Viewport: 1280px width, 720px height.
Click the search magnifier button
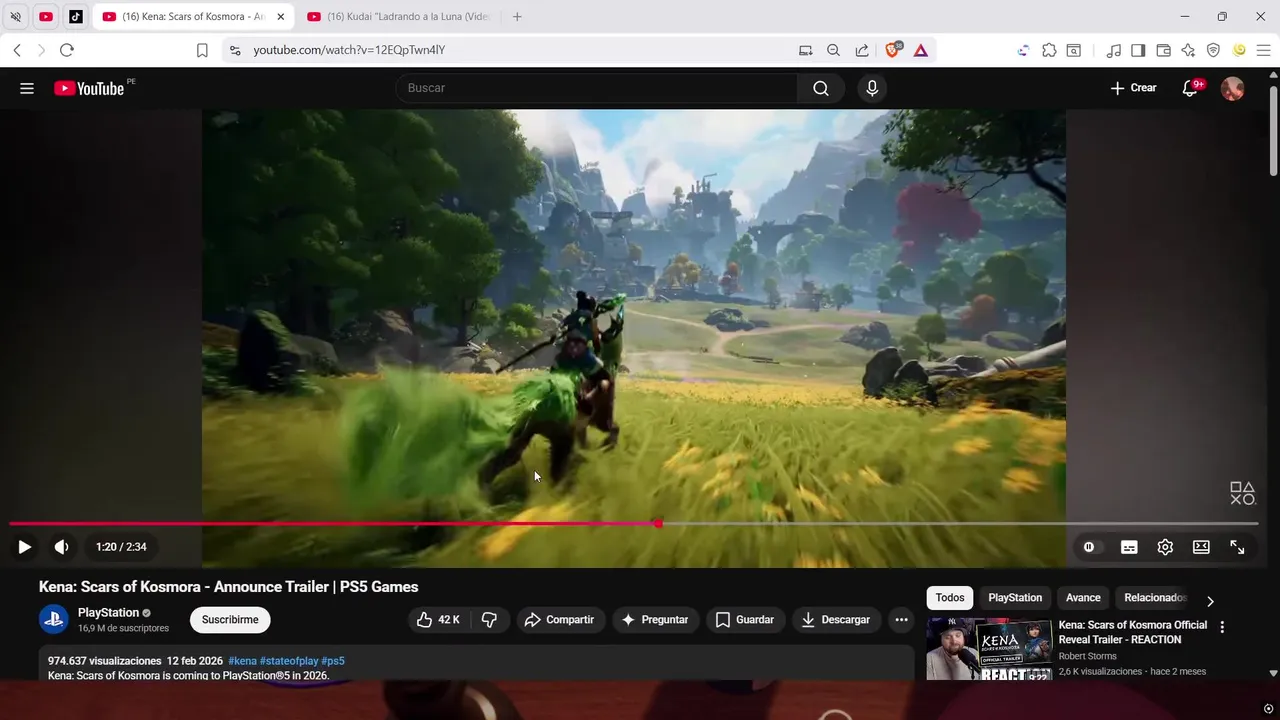point(821,88)
